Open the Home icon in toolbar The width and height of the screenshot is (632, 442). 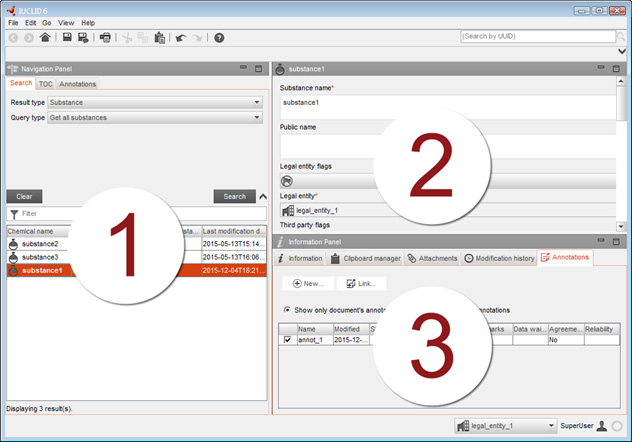click(x=45, y=37)
